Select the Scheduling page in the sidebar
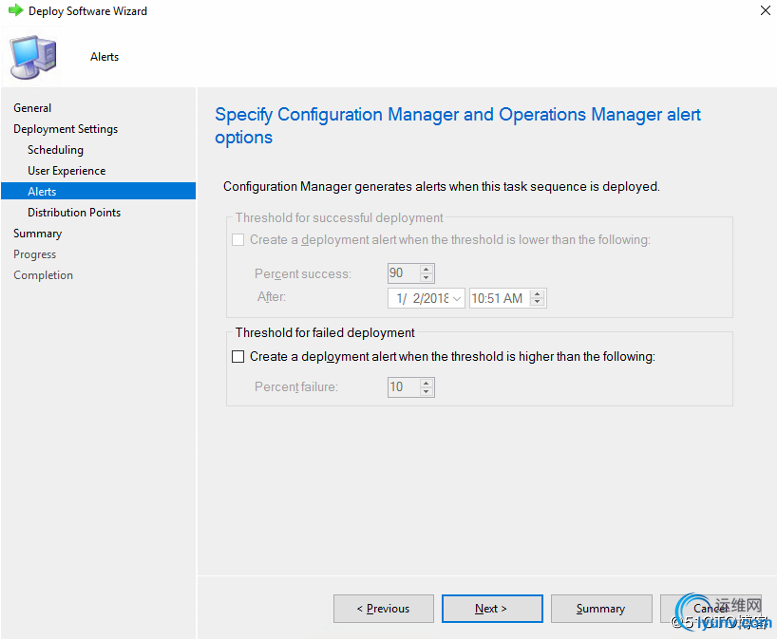Screen dimensions: 778x639 point(56,150)
